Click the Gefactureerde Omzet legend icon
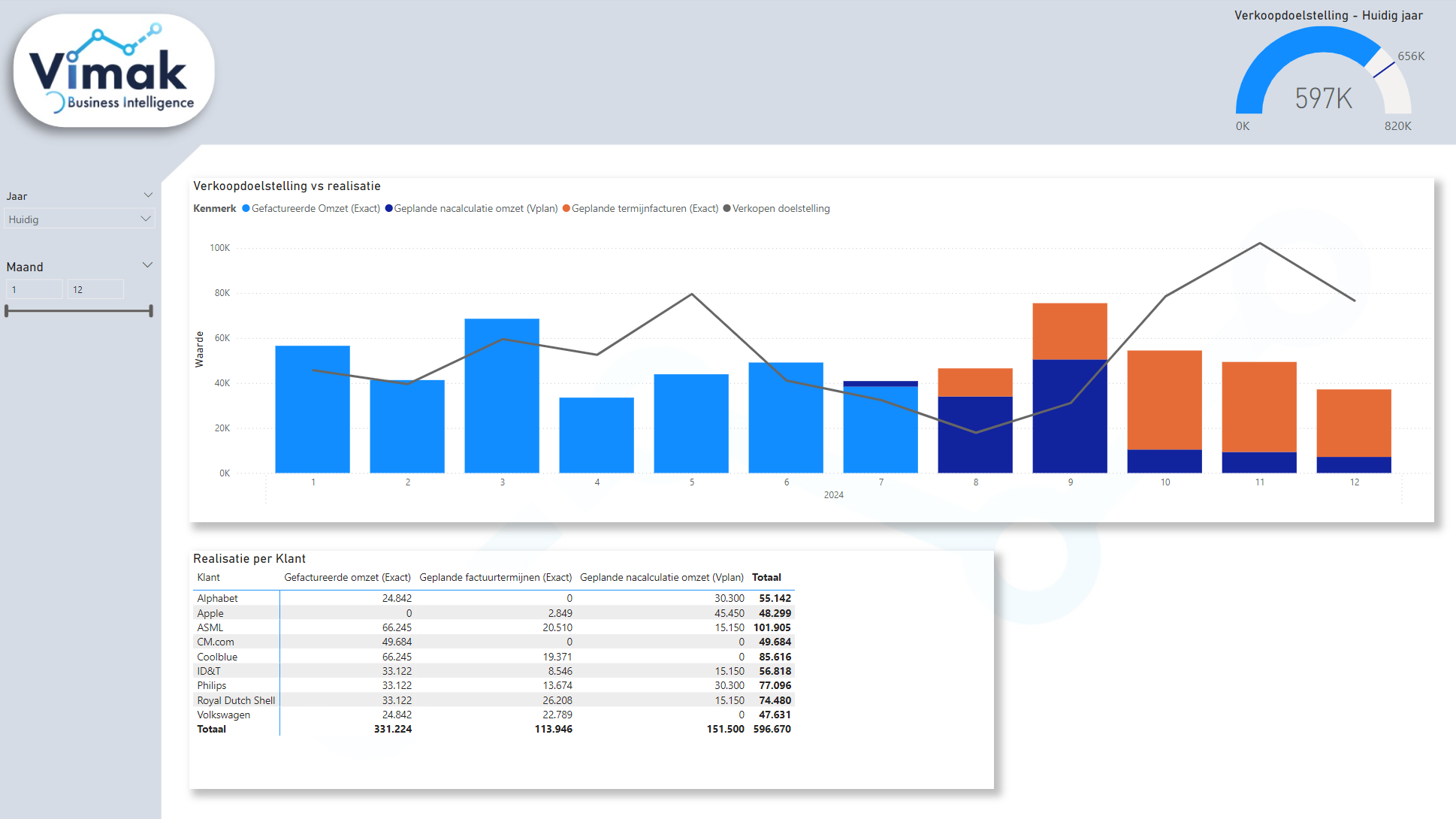Screen dimensions: 1456x819 click(x=244, y=208)
